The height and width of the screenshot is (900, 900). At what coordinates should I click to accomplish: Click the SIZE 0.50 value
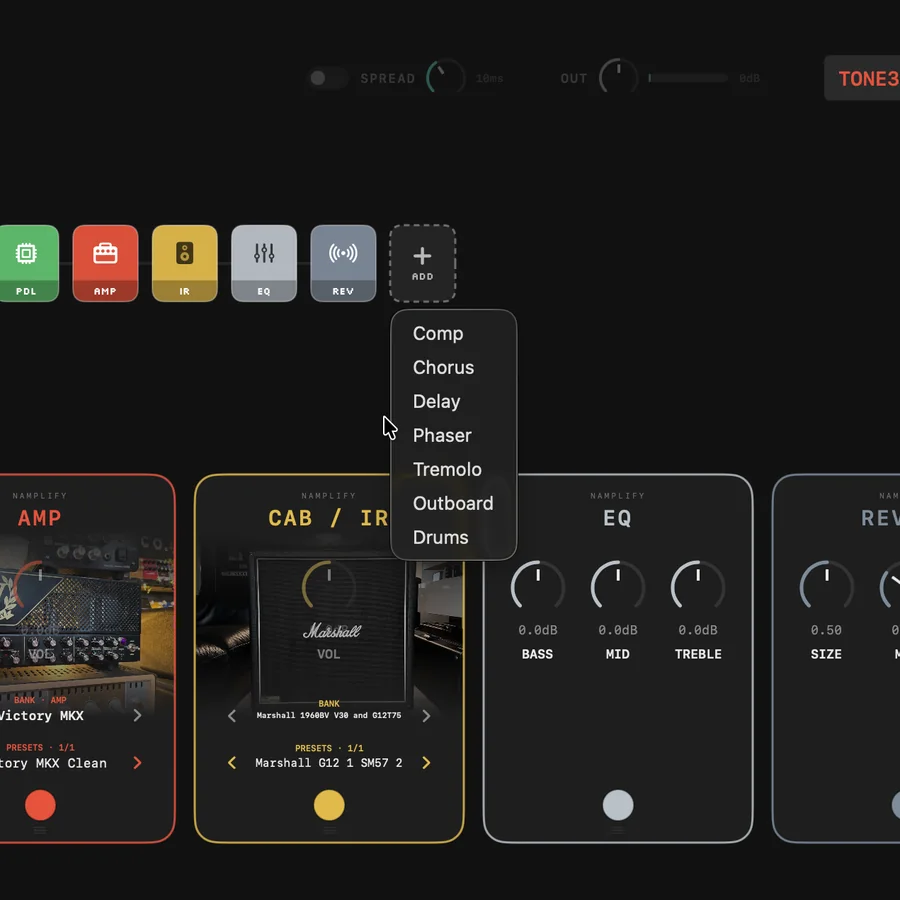coord(827,630)
